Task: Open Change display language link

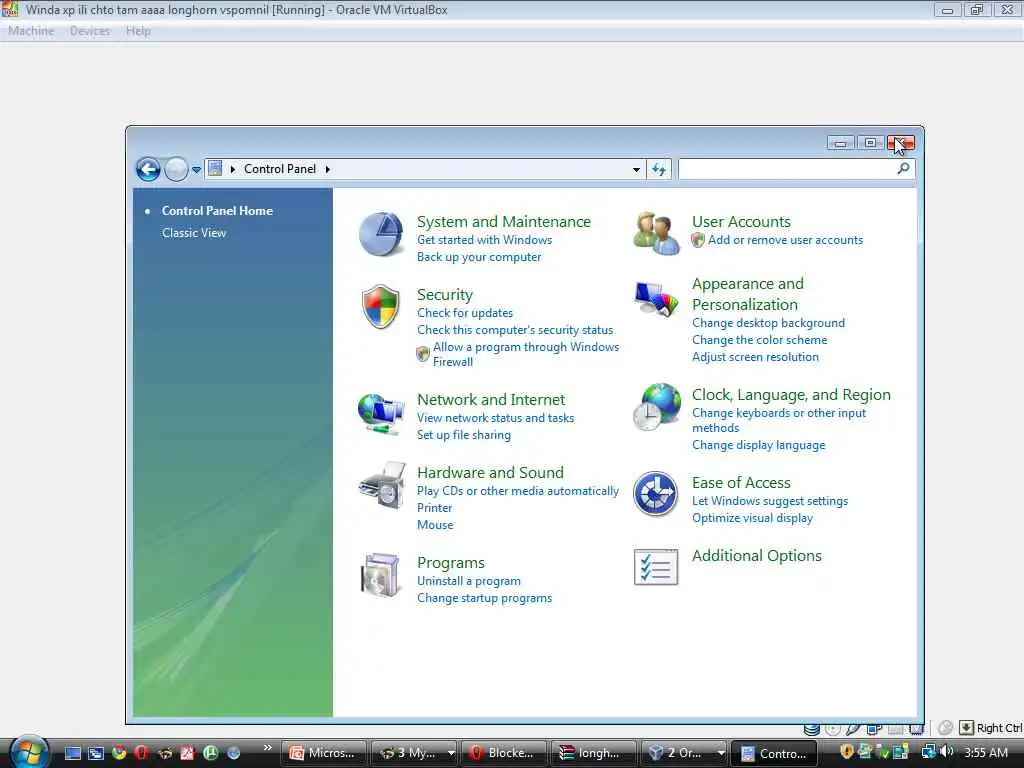Action: pos(759,445)
